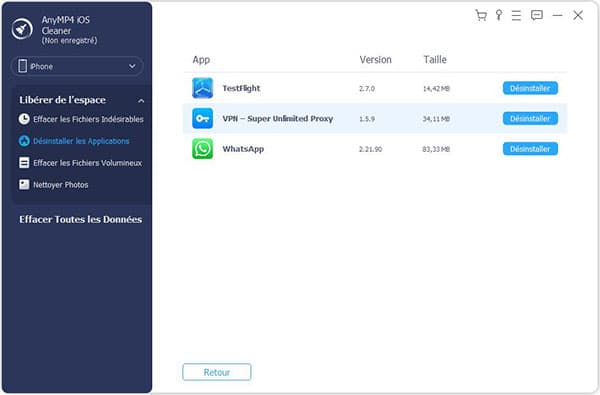Minimize the AnyMP4 iOS Cleaner window

tap(558, 15)
